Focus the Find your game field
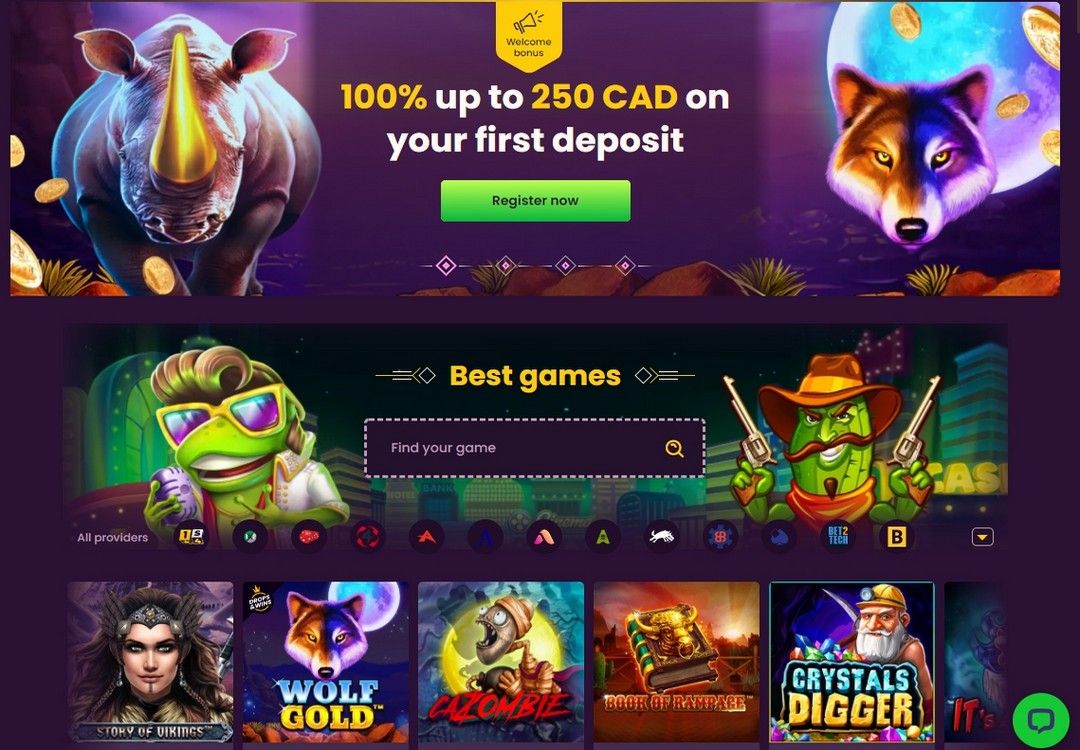This screenshot has height=750, width=1080. tap(534, 448)
